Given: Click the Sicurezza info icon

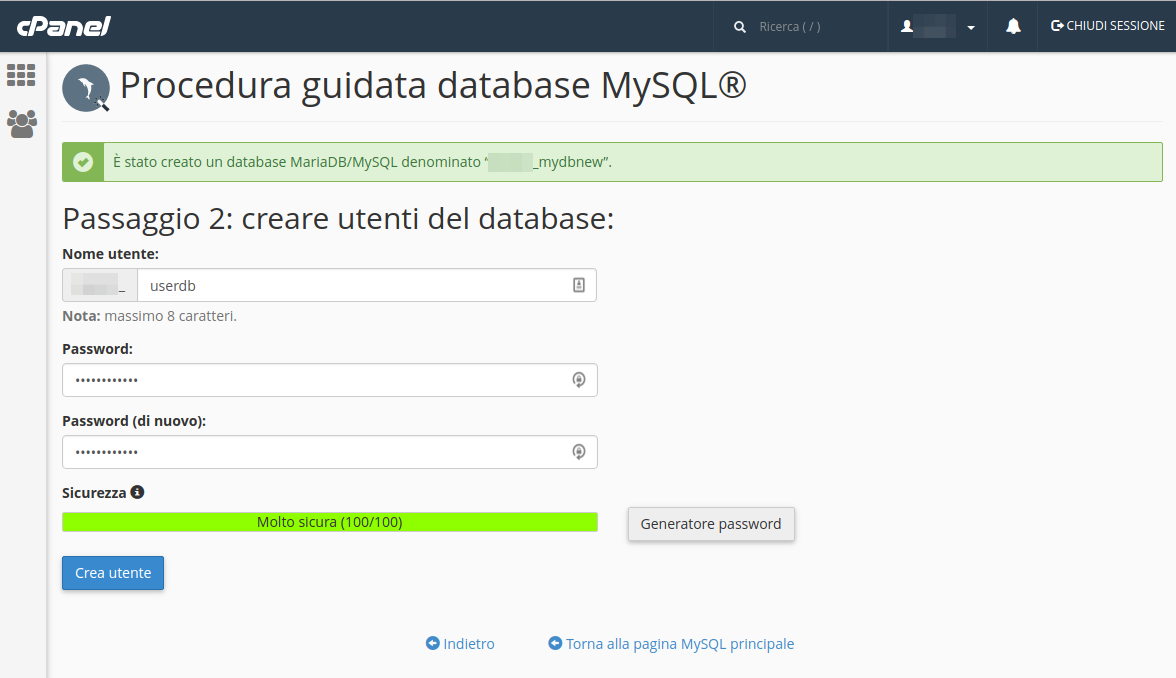Looking at the screenshot, I should point(137,492).
